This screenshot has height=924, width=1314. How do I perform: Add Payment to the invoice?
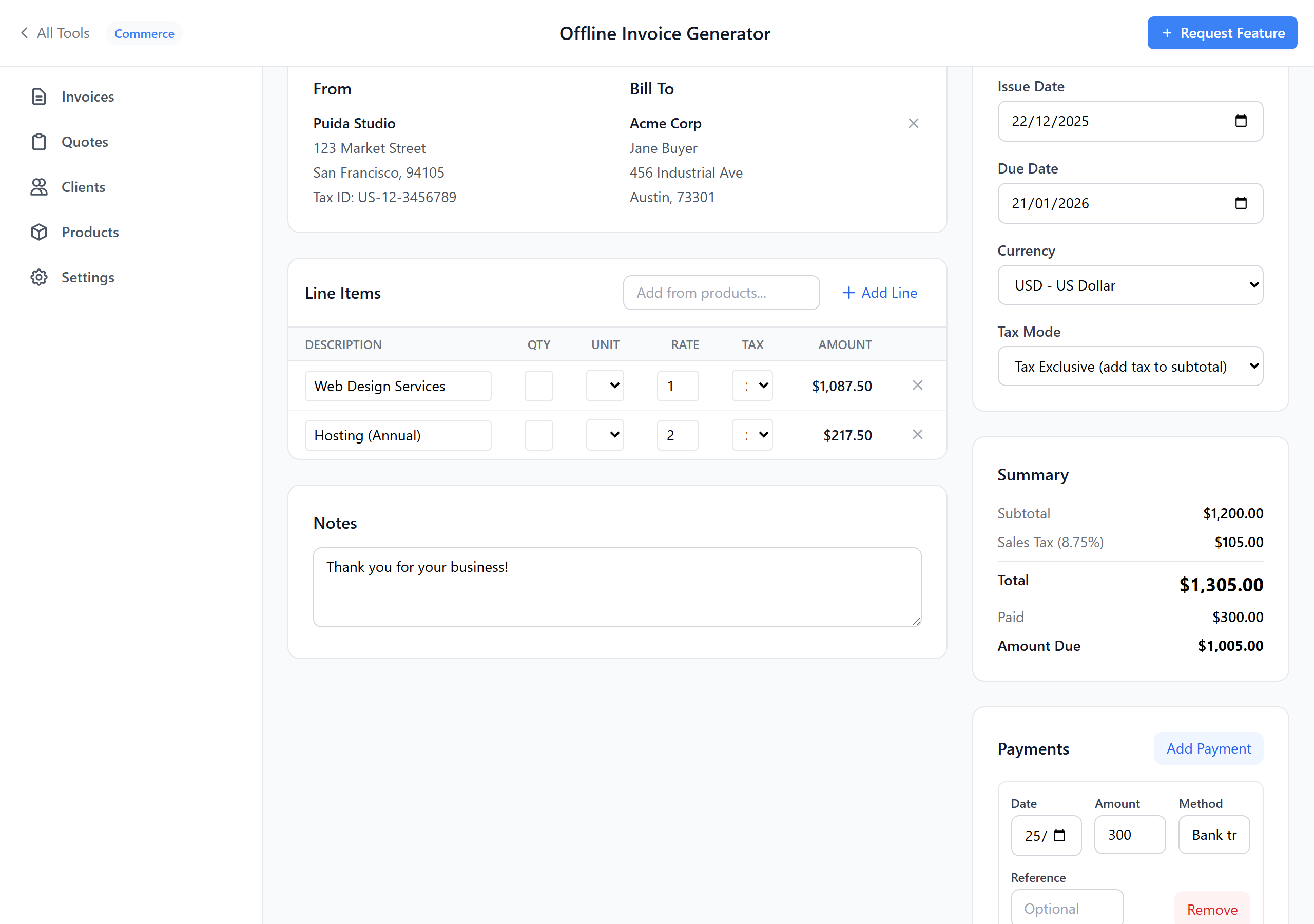tap(1208, 748)
